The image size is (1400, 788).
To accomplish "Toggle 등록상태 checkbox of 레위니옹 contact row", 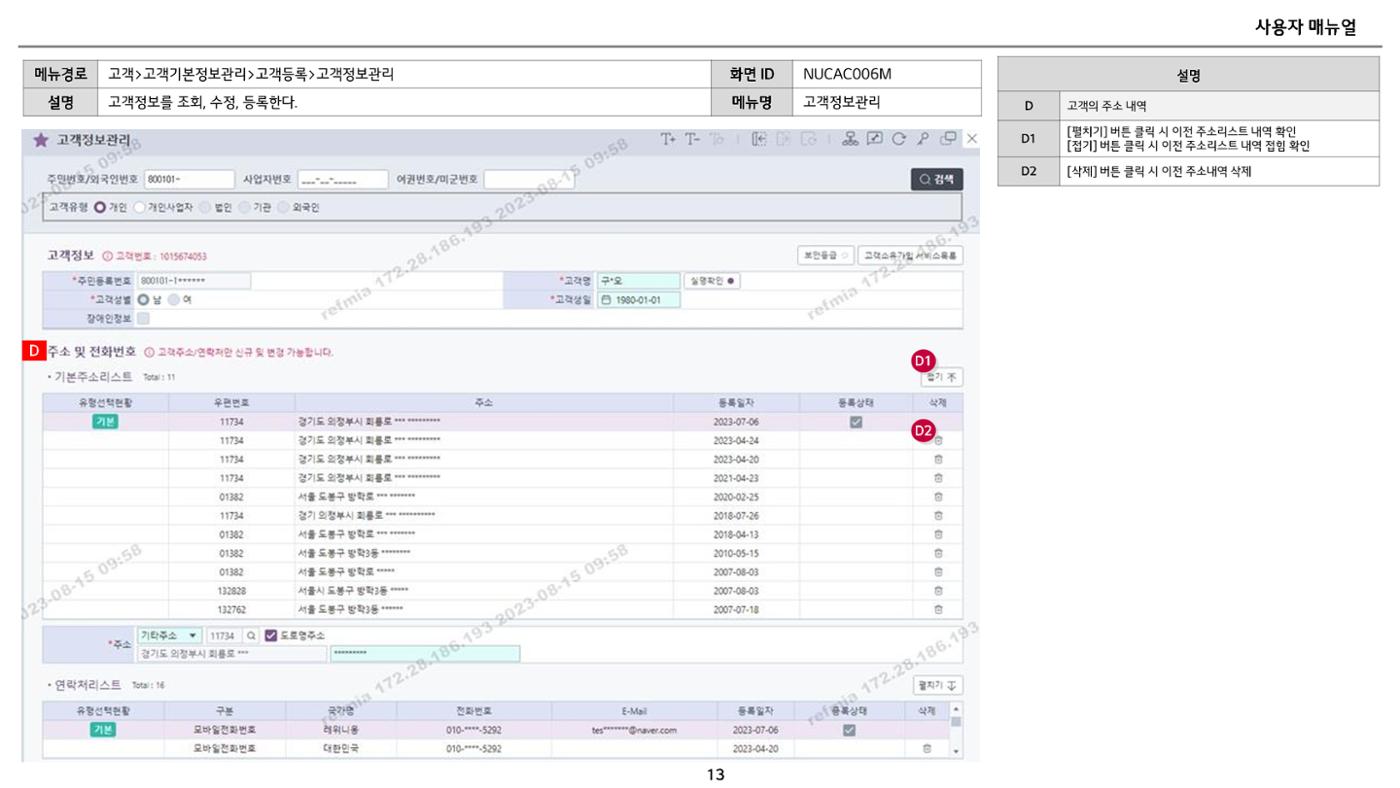I will tap(848, 730).
